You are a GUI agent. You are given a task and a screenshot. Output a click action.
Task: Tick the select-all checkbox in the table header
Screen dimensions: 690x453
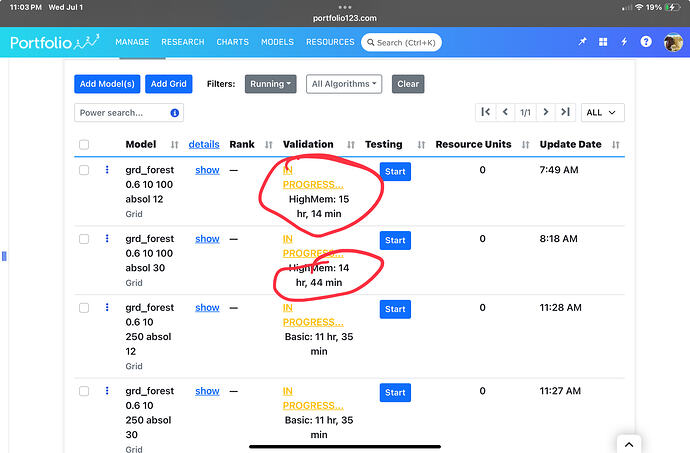click(84, 144)
